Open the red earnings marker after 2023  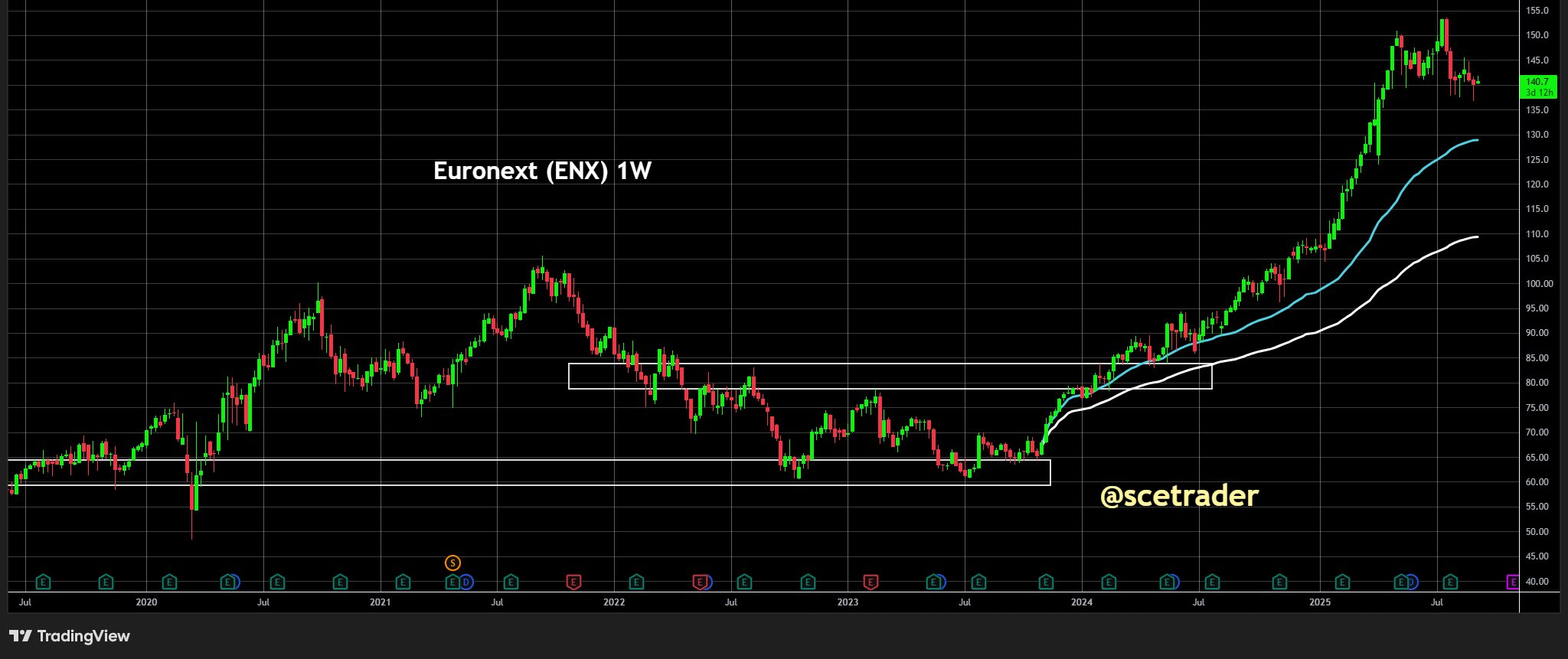pos(871,582)
